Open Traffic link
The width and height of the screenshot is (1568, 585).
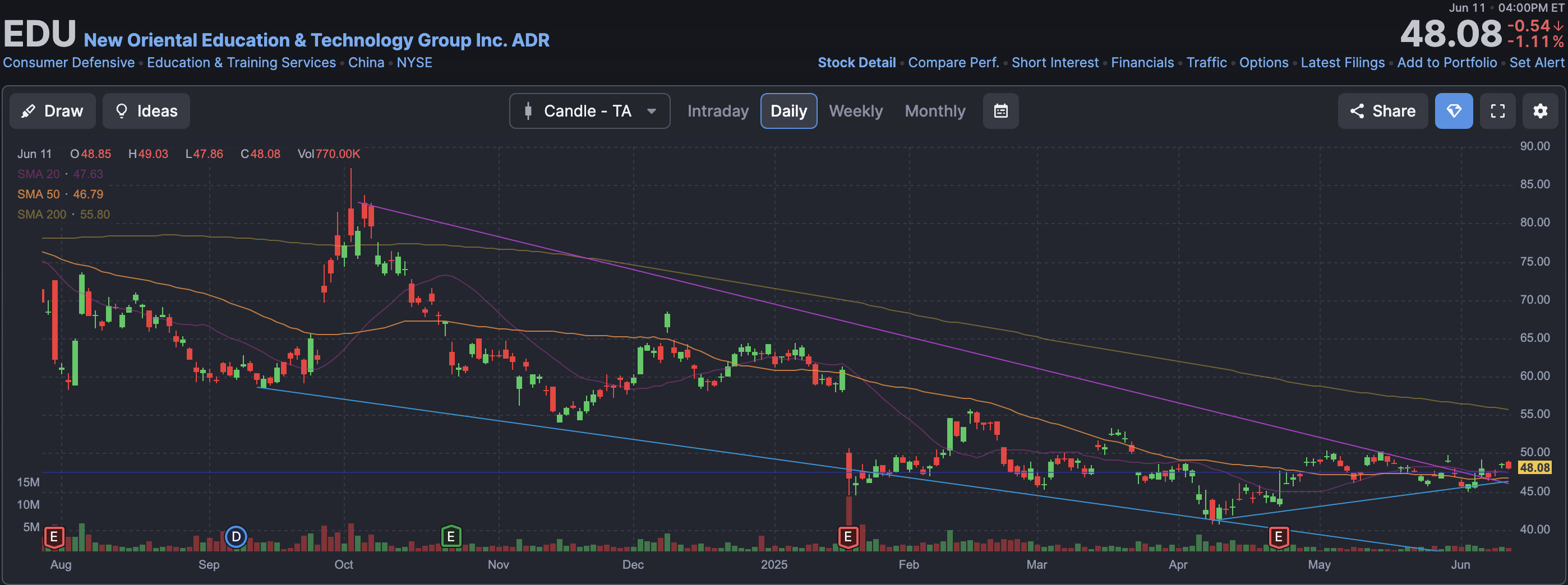[x=1206, y=63]
